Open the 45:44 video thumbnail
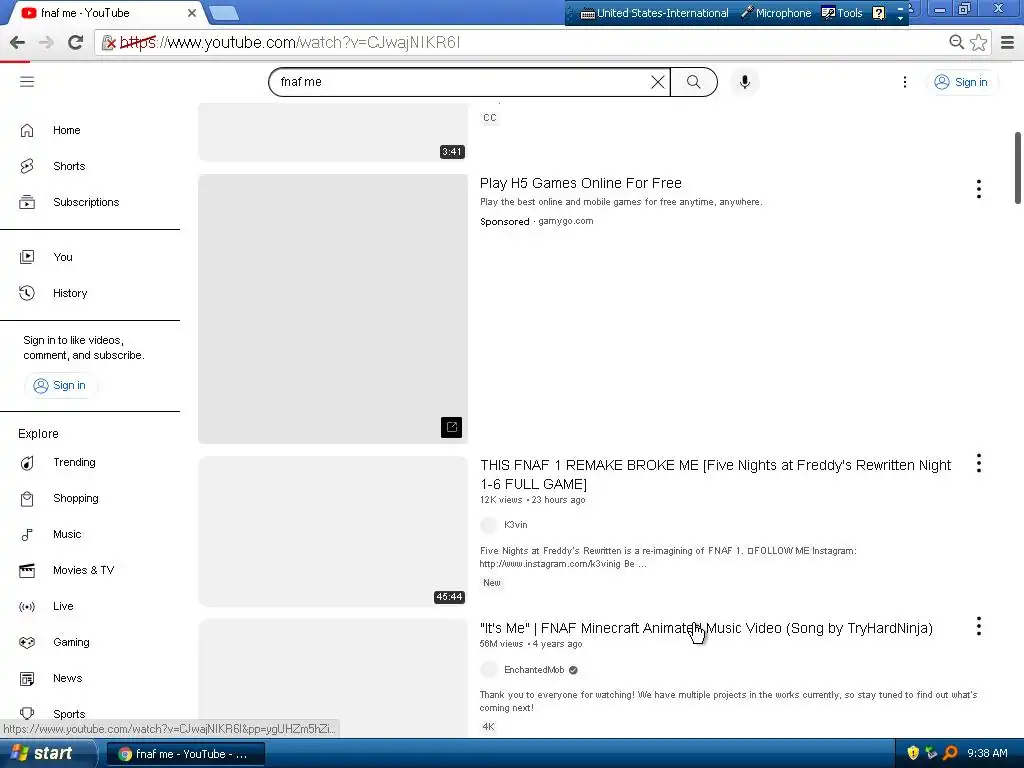Viewport: 1024px width, 768px height. 332,532
